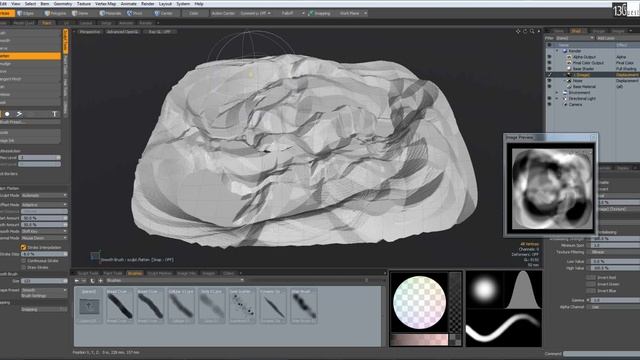Toggle visibility of Noise layer

tap(549, 81)
